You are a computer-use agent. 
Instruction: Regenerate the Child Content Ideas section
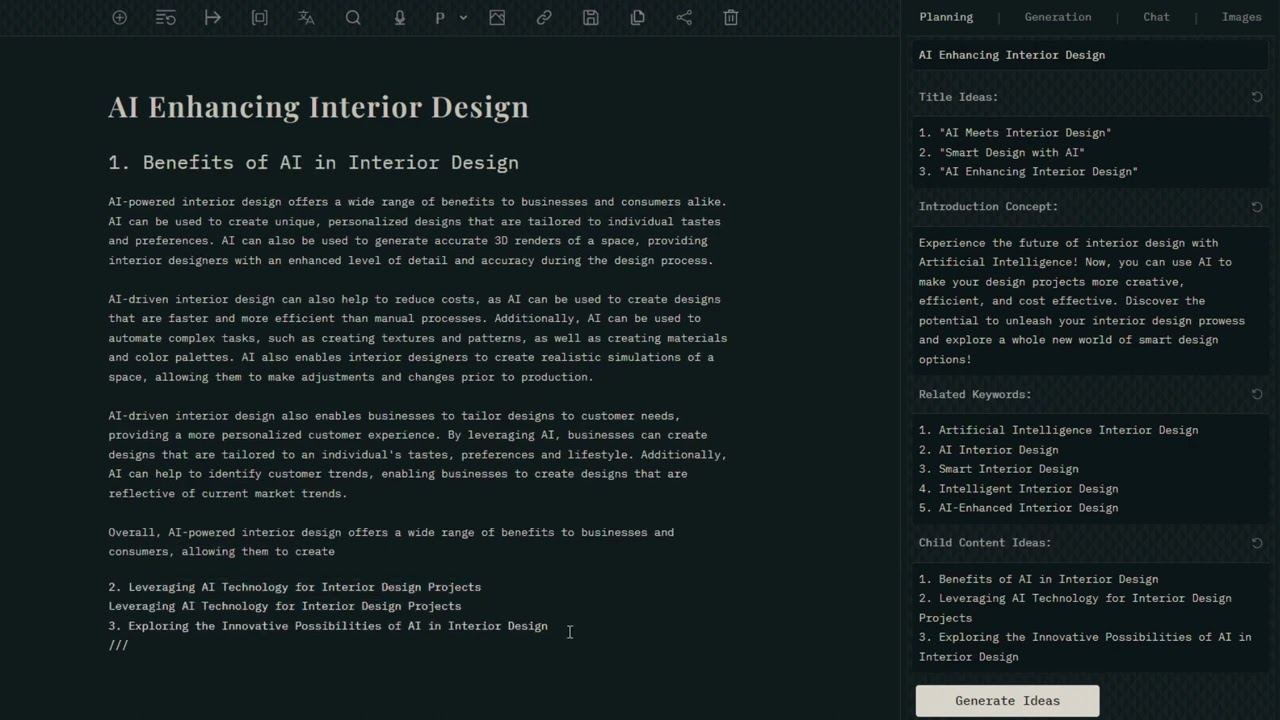click(1257, 543)
